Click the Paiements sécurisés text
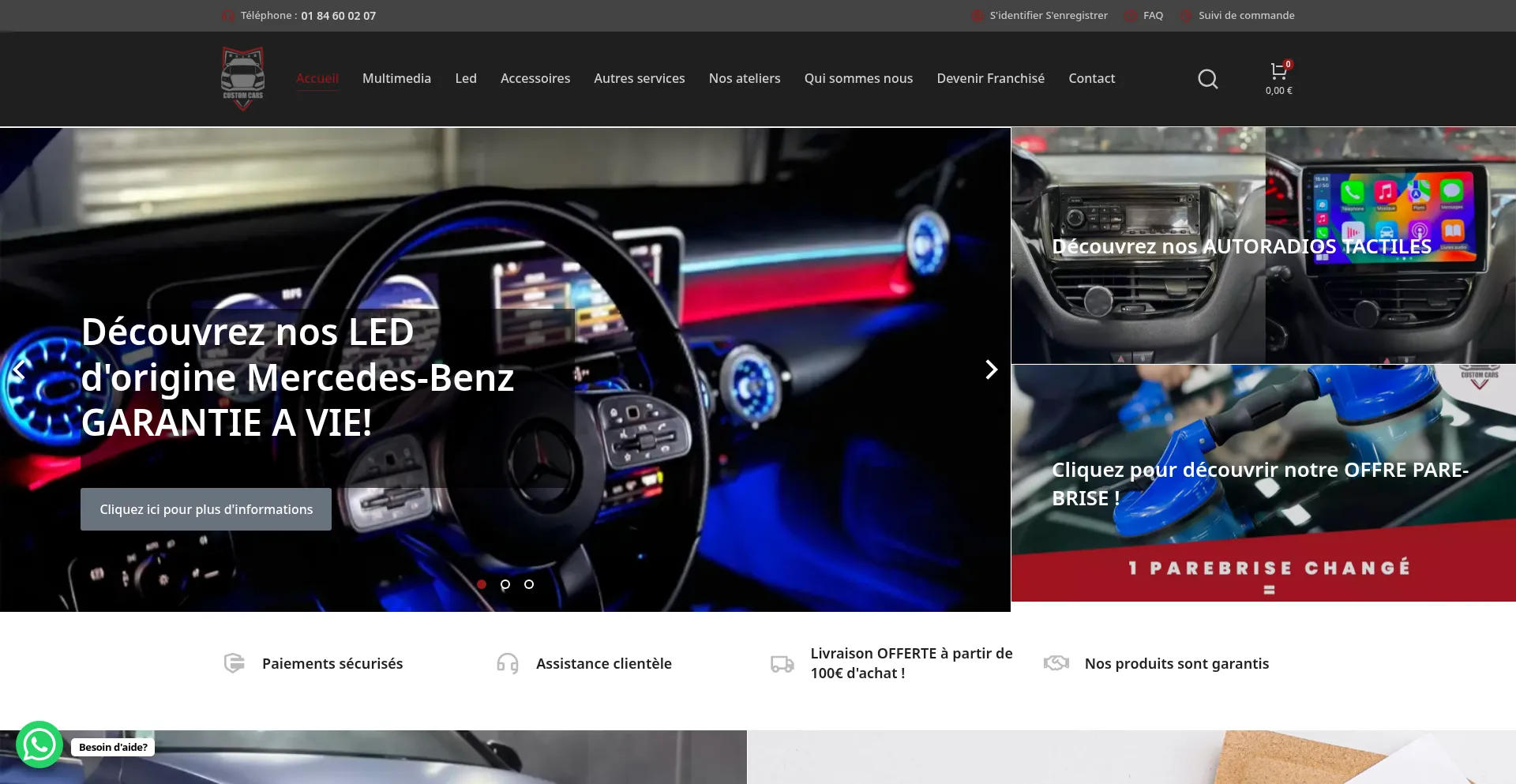1516x784 pixels. [332, 664]
